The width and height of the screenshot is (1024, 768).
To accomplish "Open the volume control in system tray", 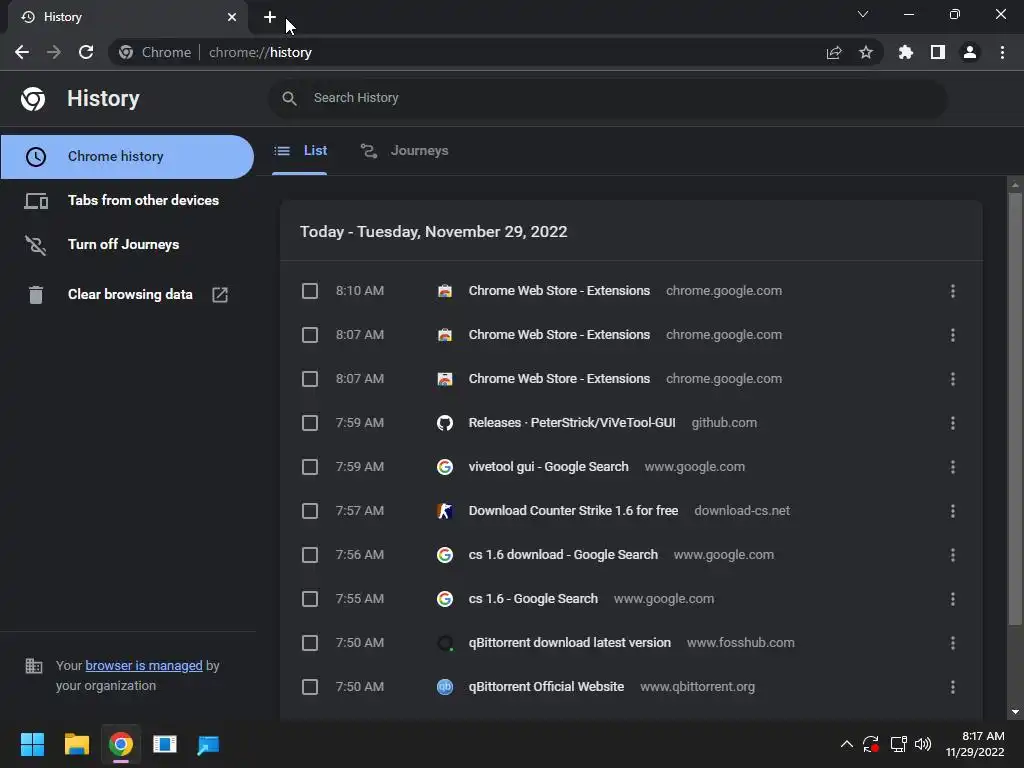I will [923, 744].
